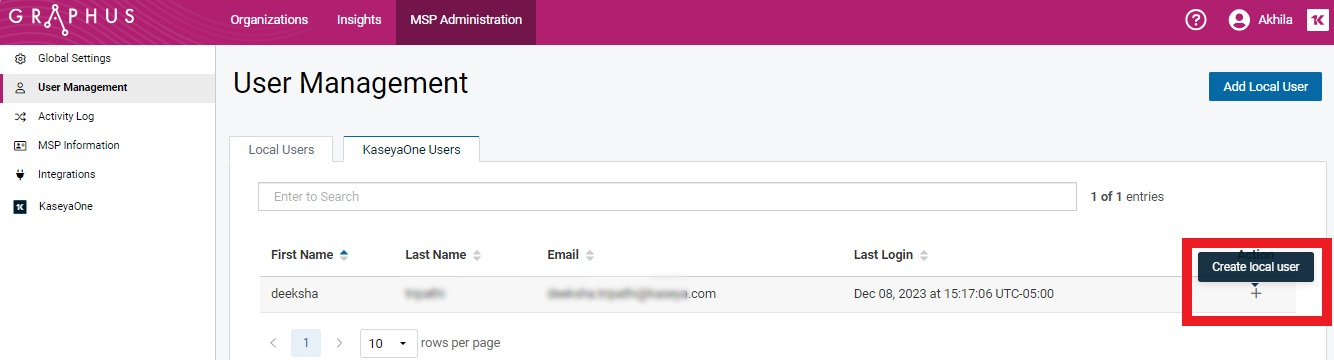The width and height of the screenshot is (1334, 360).
Task: Open the Organizations menu
Action: (x=269, y=20)
